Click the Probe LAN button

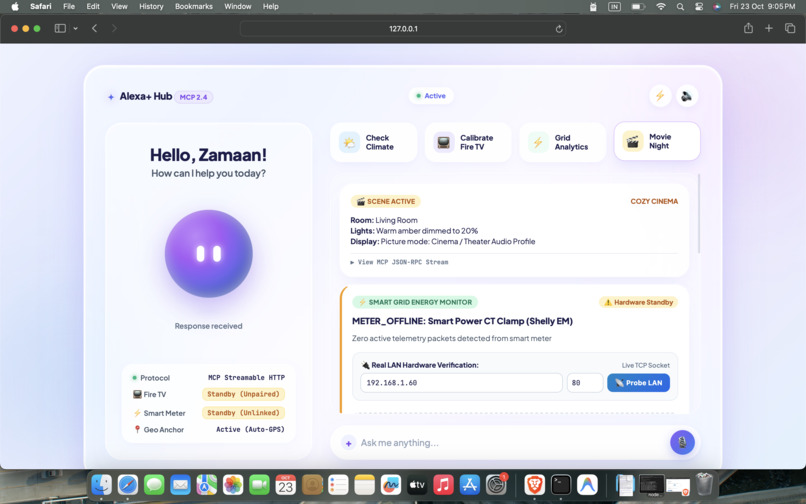pos(638,383)
